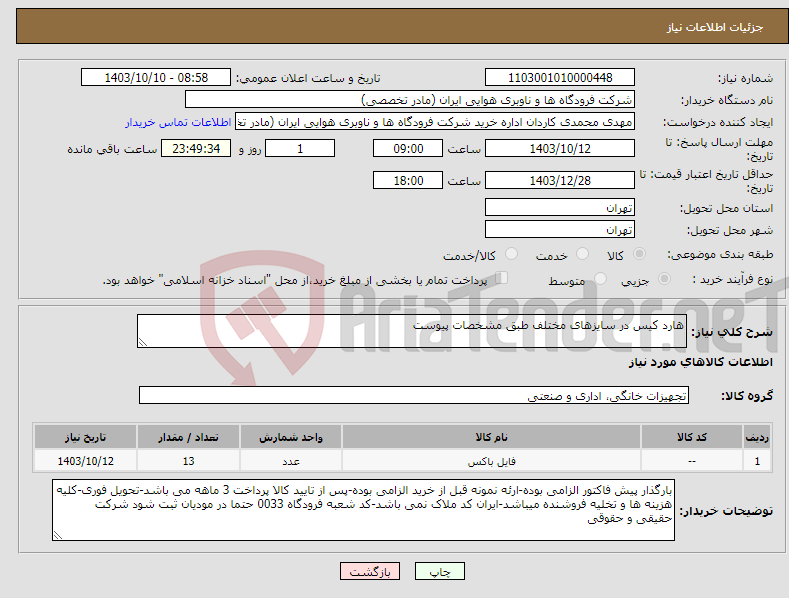The height and width of the screenshot is (598, 789).
Task: Click the تاریخ نیاز column header
Action: [x=86, y=437]
